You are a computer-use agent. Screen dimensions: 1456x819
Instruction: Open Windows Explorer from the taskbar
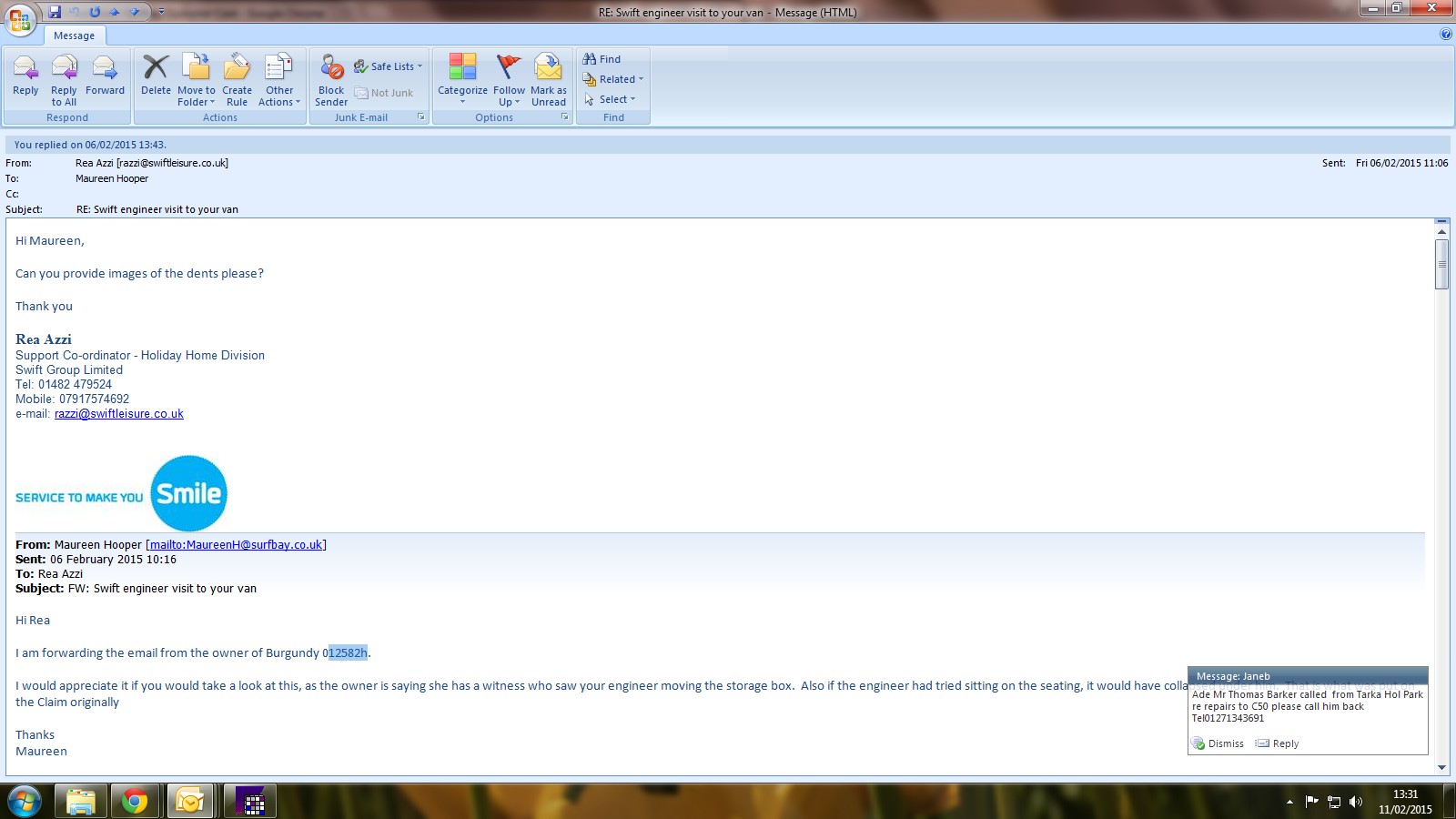click(81, 802)
